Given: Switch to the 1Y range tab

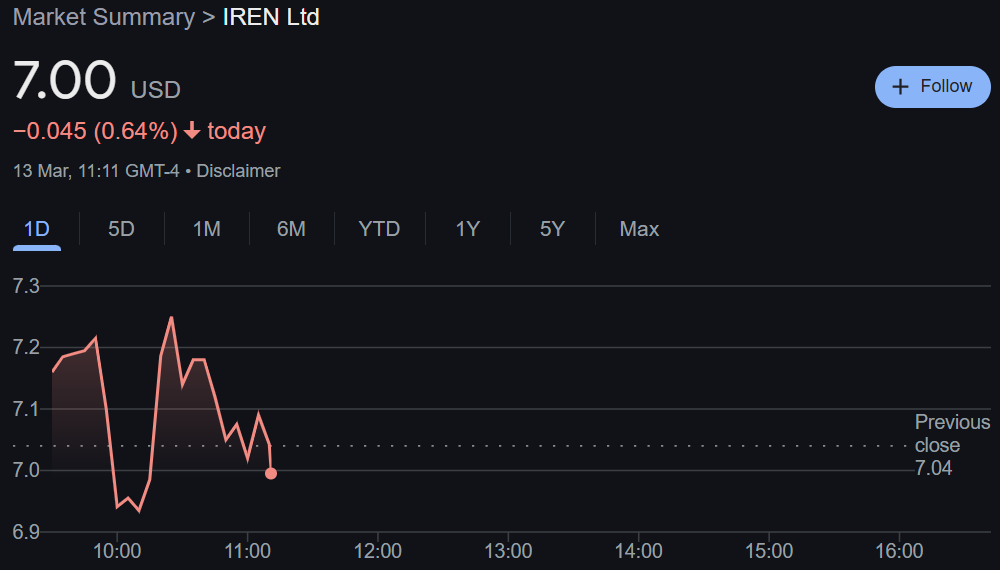Looking at the screenshot, I should pyautogui.click(x=467, y=229).
